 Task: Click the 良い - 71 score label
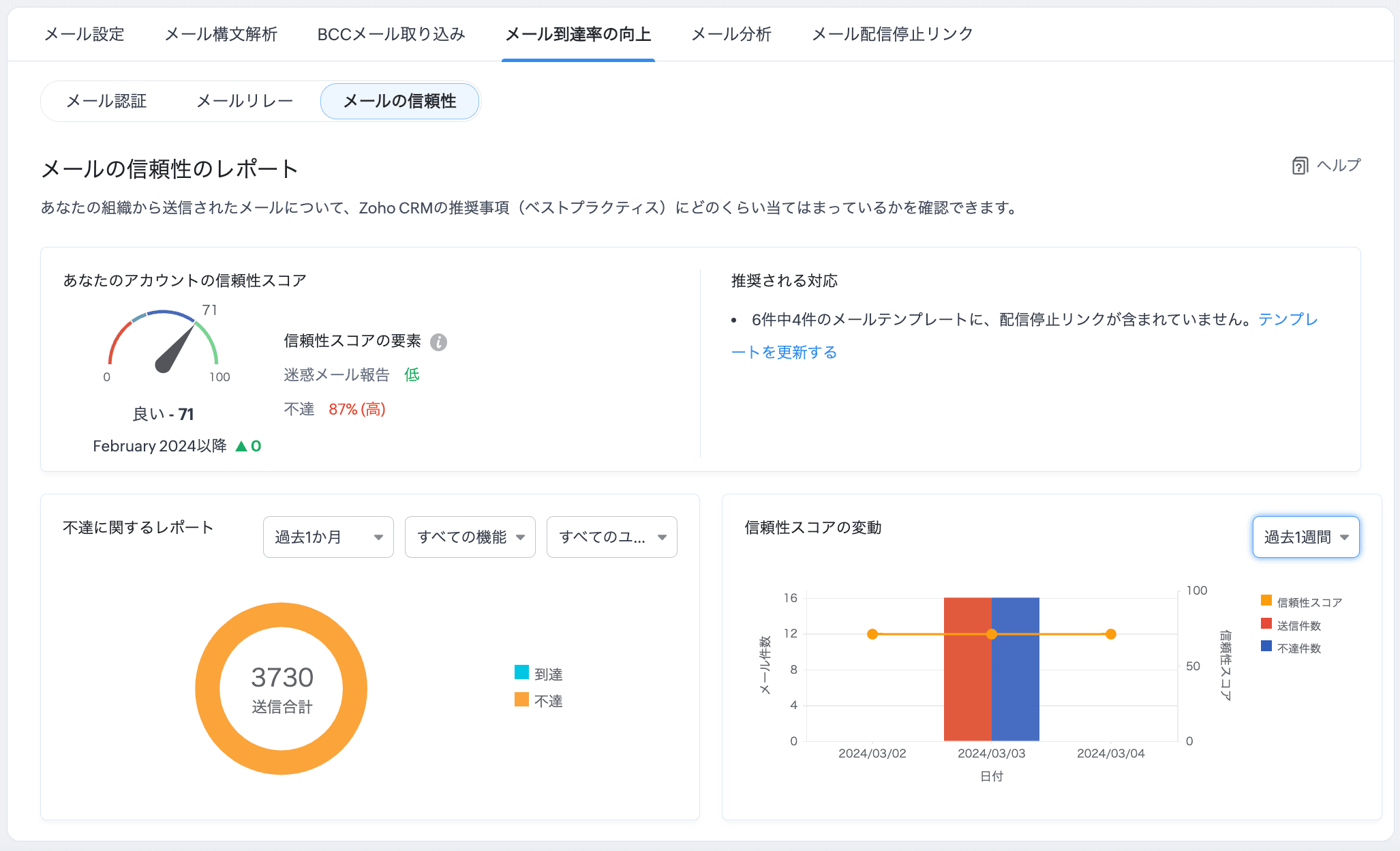[x=163, y=414]
